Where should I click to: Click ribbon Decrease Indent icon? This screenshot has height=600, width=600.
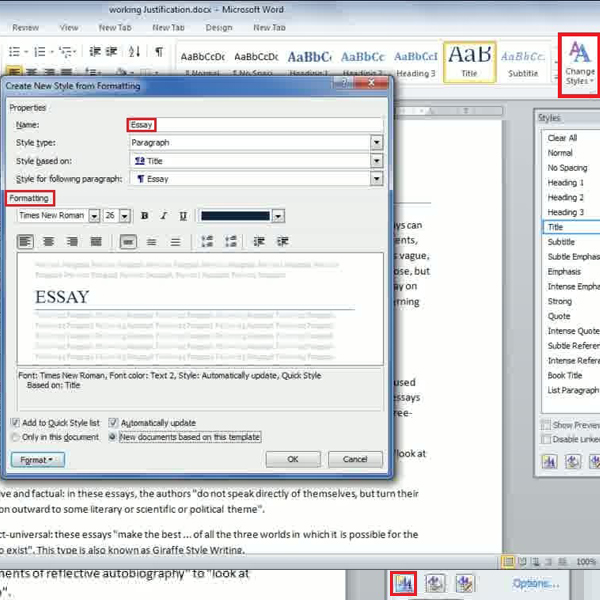(x=95, y=51)
